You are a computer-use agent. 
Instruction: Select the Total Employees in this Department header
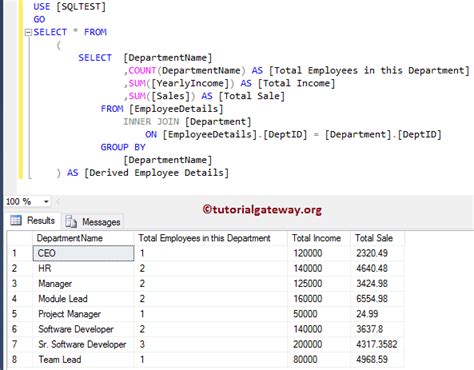(x=211, y=238)
